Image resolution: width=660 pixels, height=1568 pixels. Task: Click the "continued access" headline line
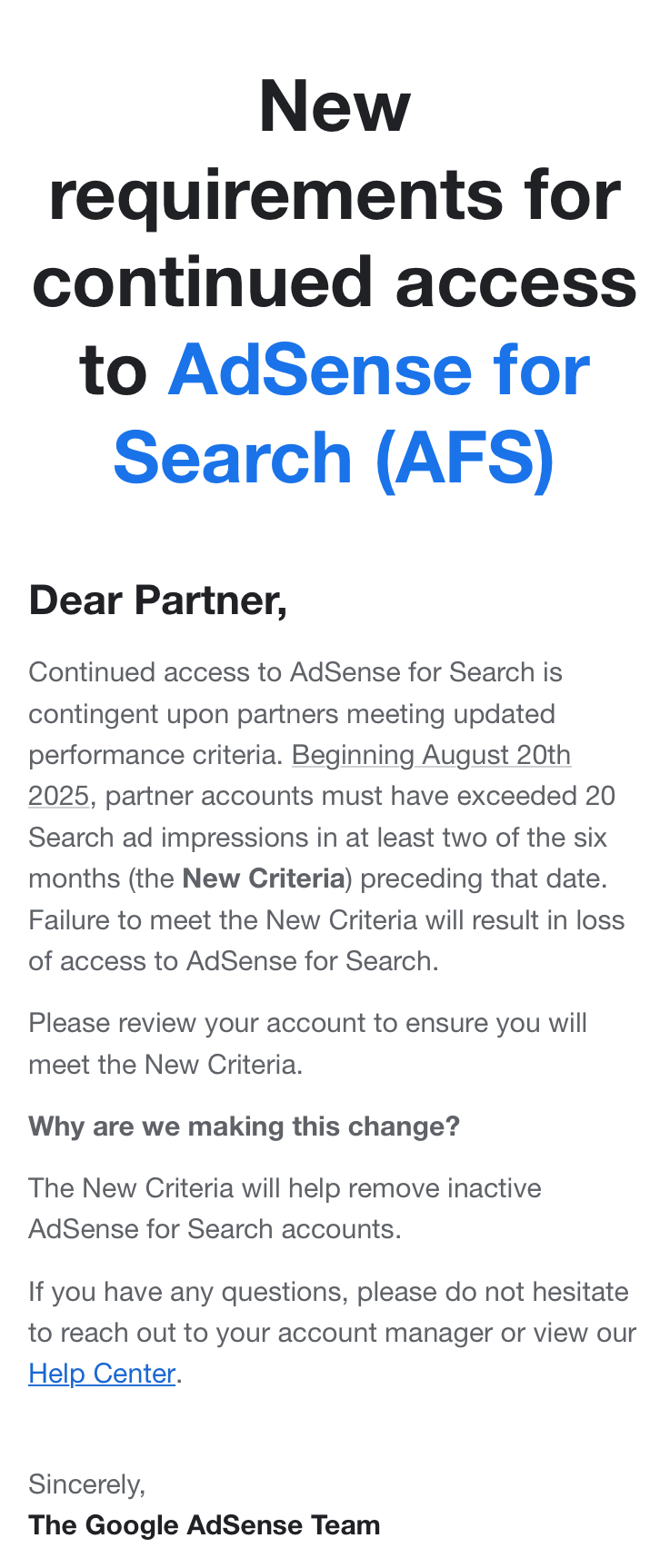coord(334,282)
